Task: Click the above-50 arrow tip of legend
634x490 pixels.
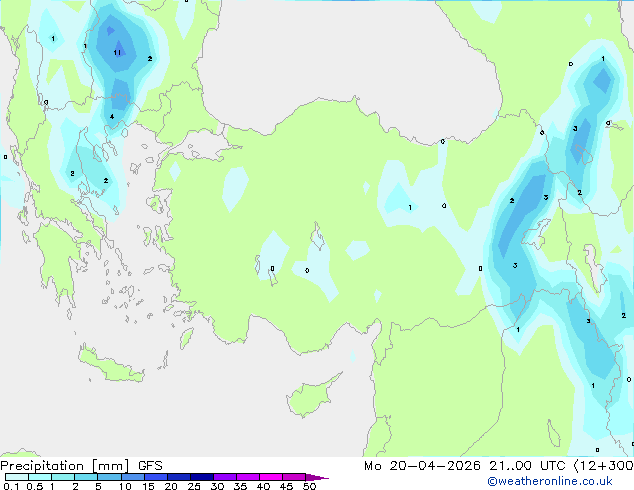Action: (317, 477)
